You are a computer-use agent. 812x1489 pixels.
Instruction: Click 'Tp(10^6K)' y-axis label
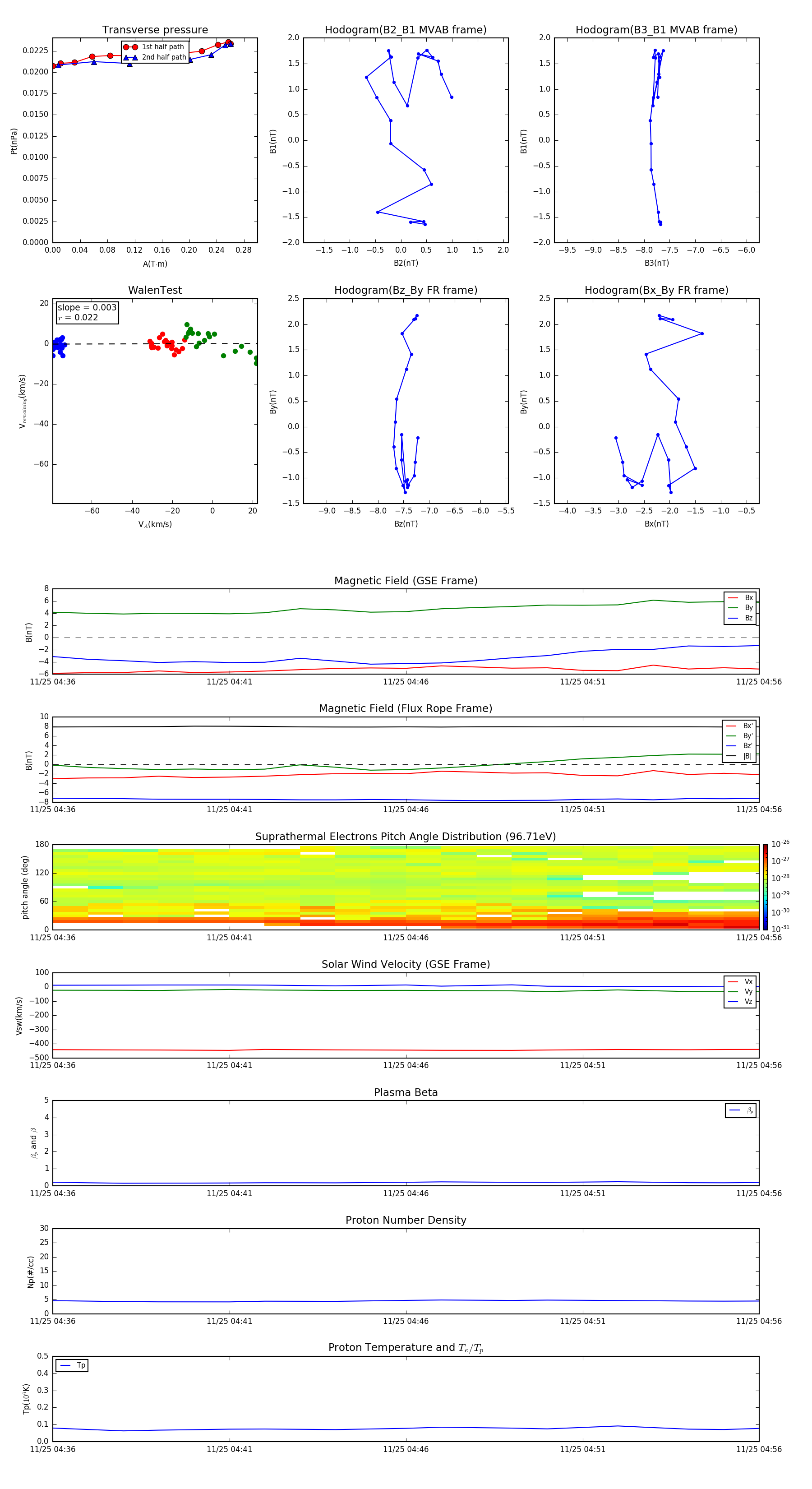tap(26, 1399)
